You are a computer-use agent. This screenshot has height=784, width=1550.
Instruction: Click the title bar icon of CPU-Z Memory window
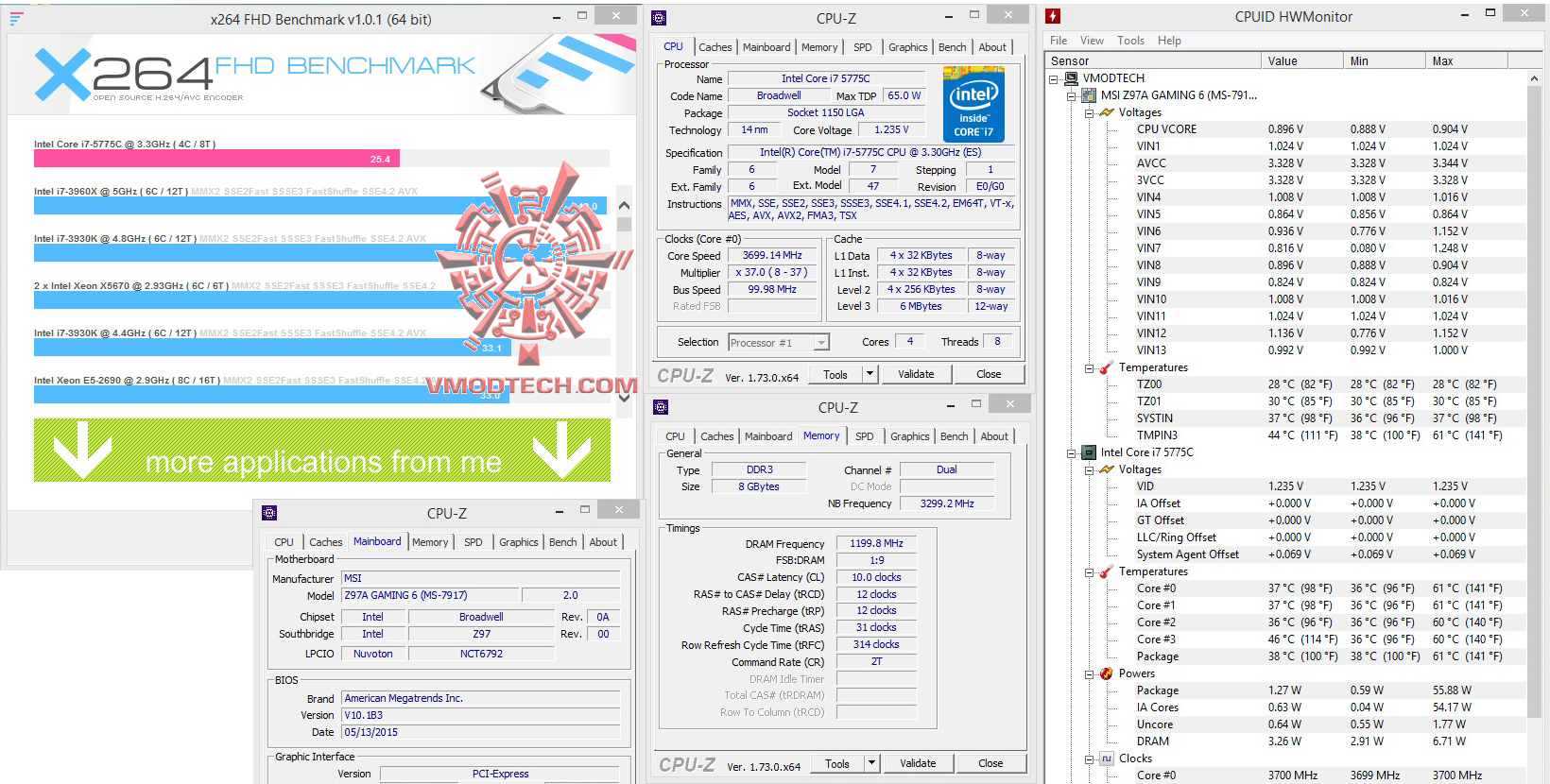pyautogui.click(x=661, y=407)
